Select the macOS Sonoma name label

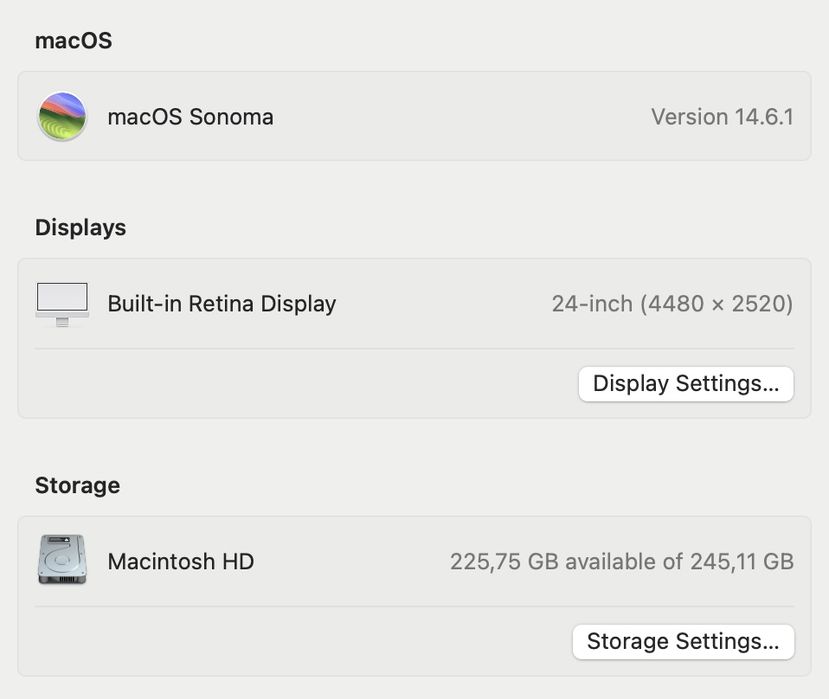[190, 117]
